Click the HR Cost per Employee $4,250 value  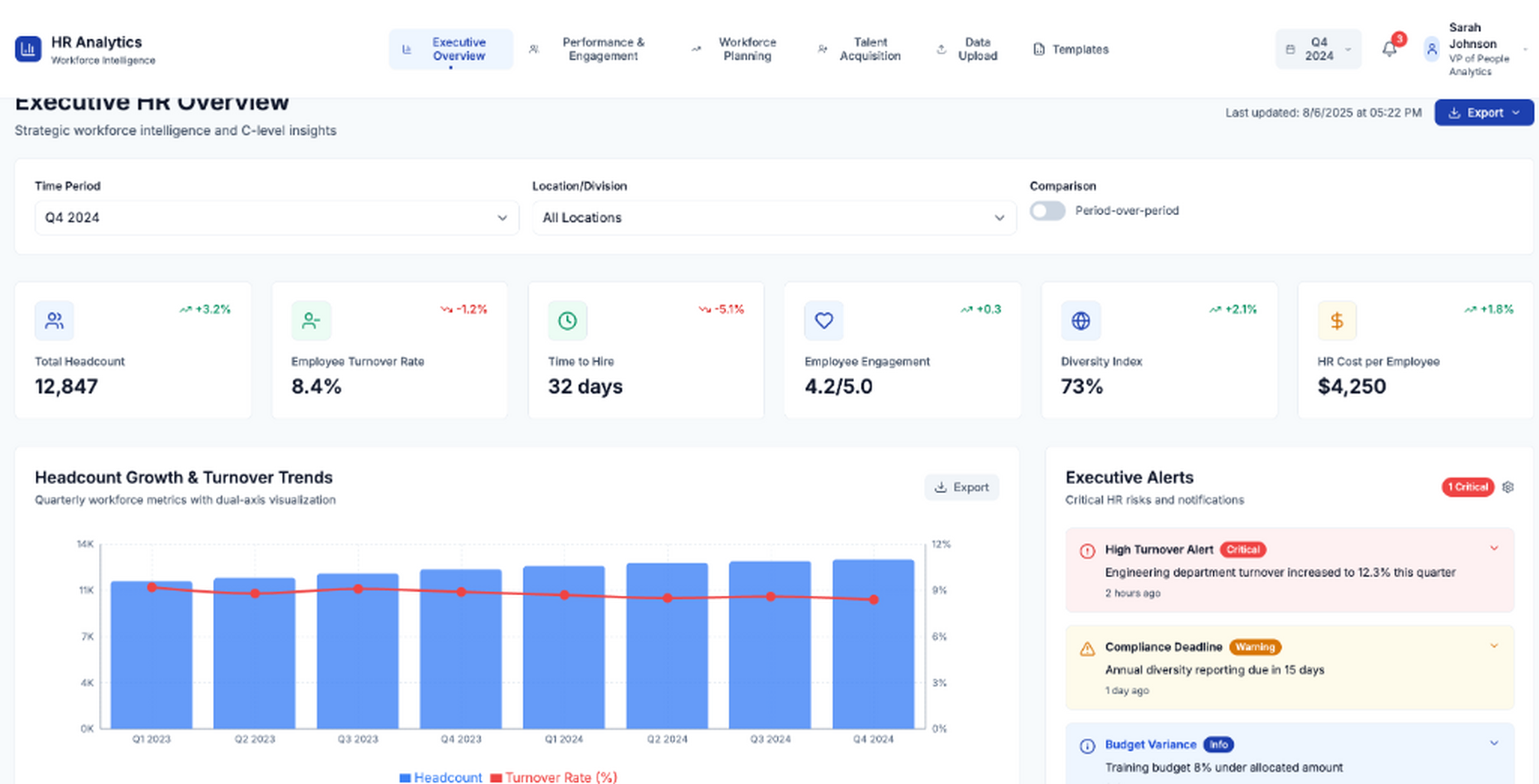1351,387
